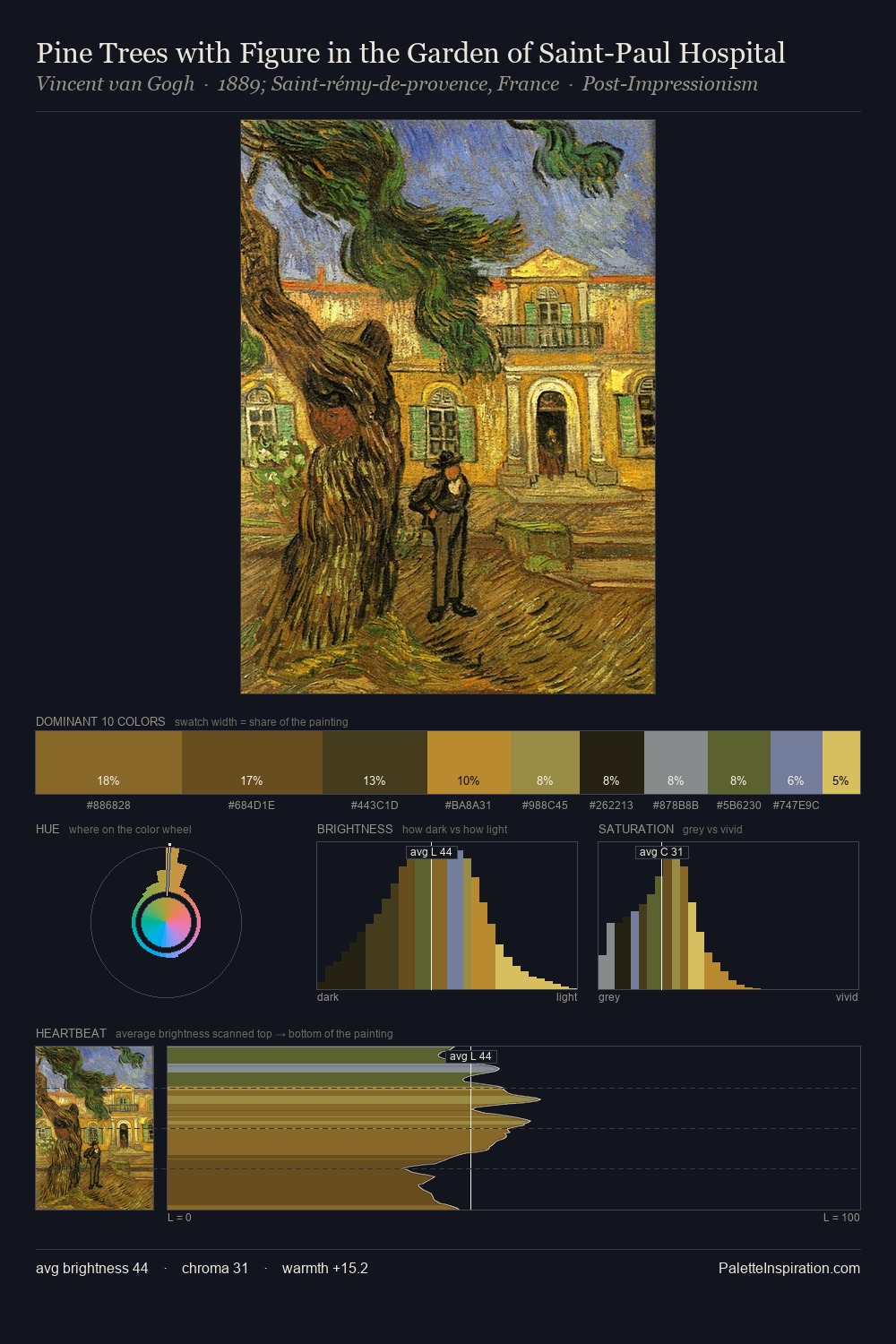The image size is (896, 1344).
Task: Click the 18% swatch #886828
Action: pos(108,762)
